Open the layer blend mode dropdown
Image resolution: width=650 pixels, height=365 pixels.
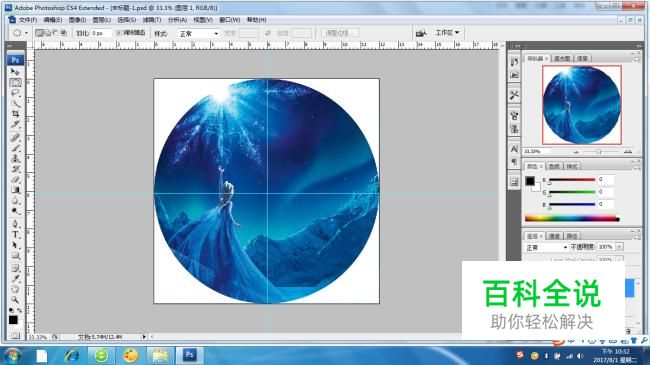pyautogui.click(x=546, y=247)
